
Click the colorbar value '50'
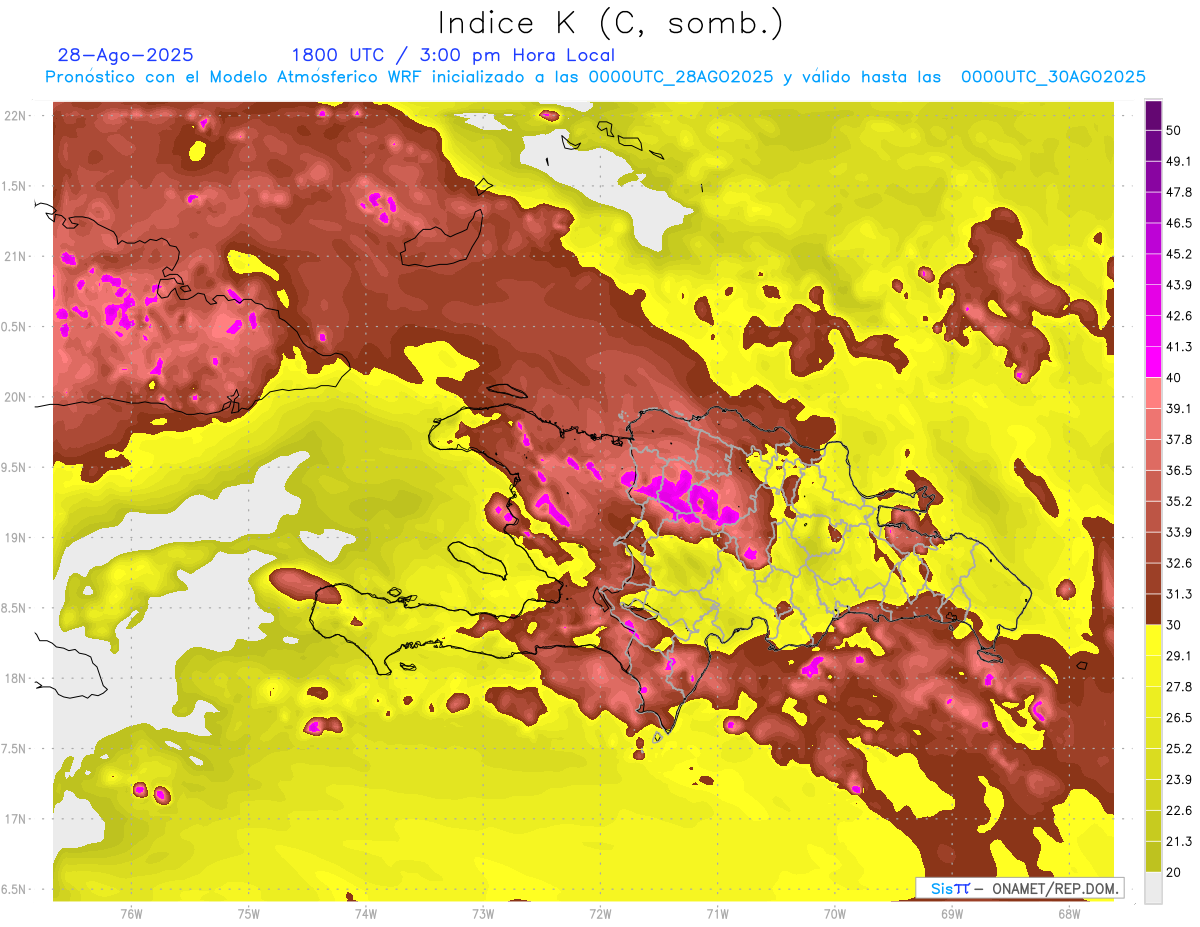pos(1174,130)
